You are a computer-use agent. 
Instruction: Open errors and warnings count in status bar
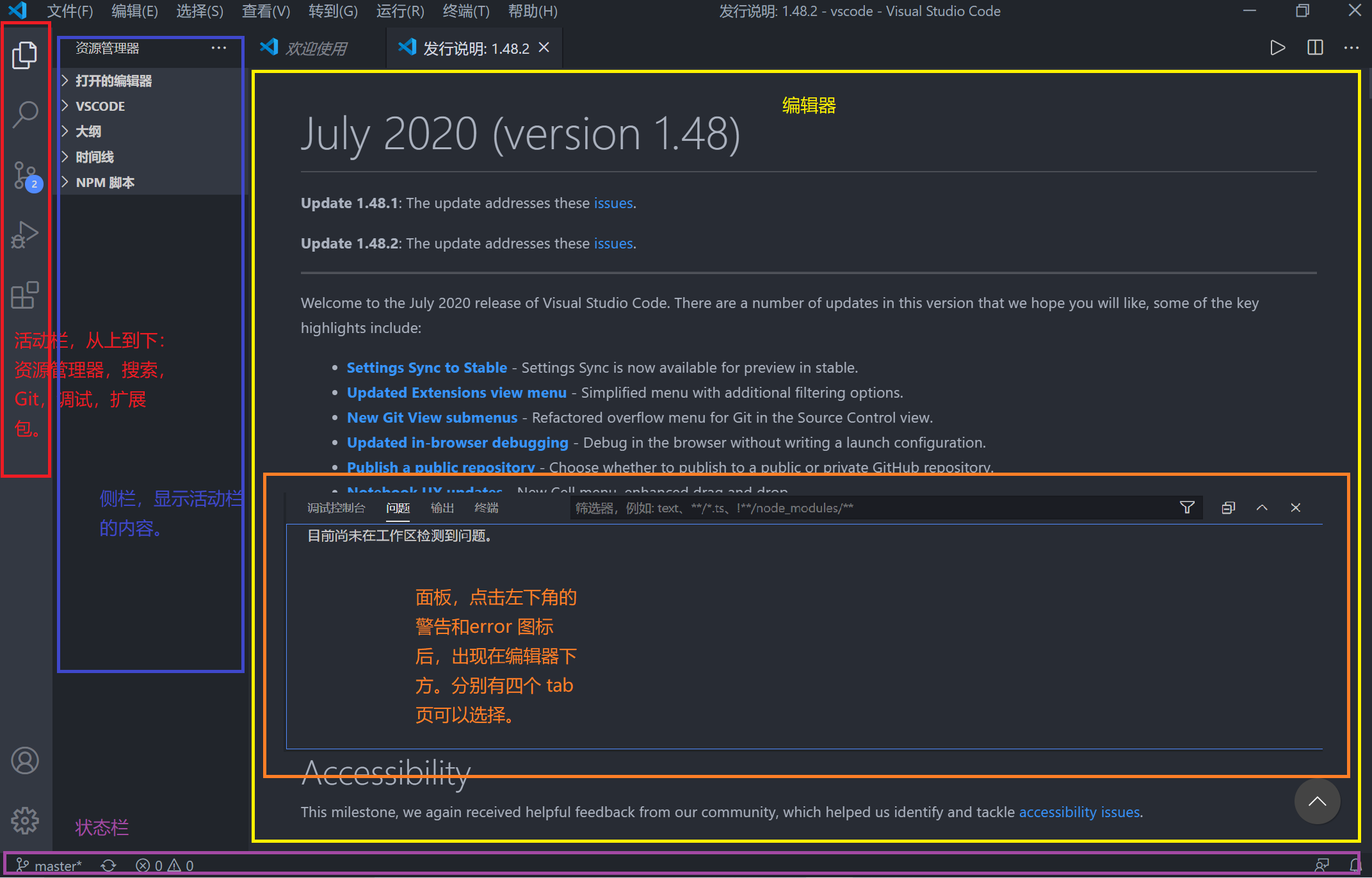pos(165,866)
